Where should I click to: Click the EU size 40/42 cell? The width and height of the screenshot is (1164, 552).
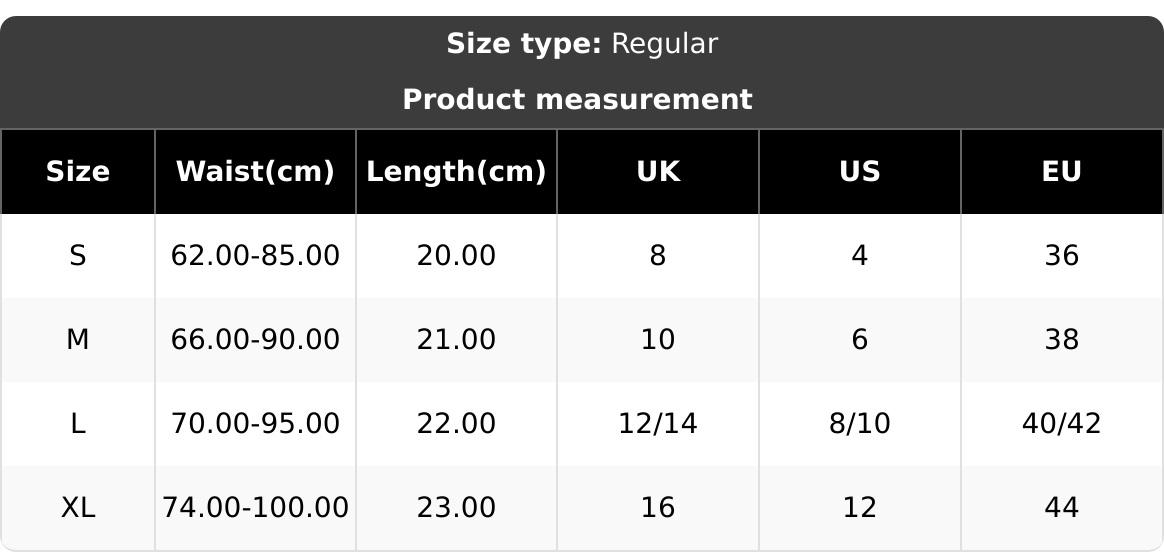(1061, 424)
